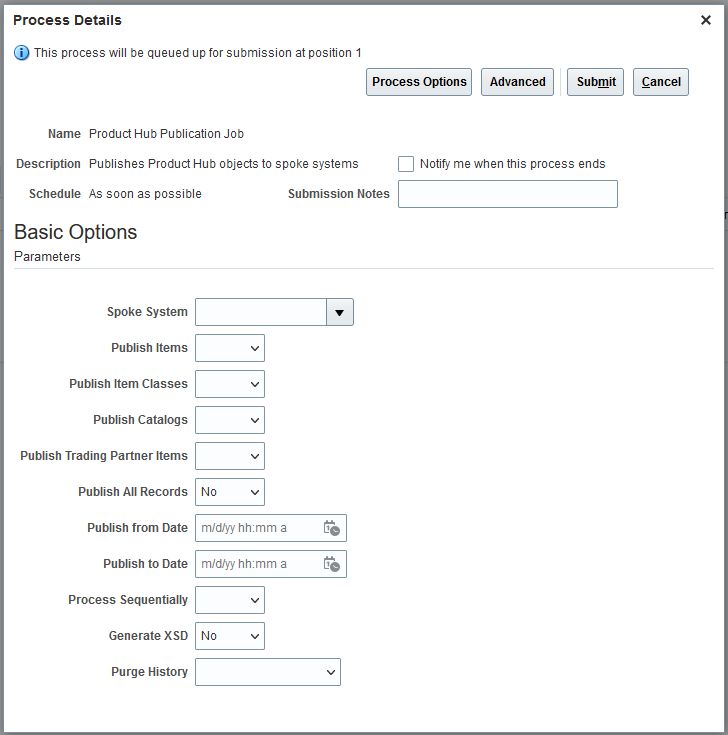Cancel the process submission
The image size is (728, 735).
[x=660, y=82]
